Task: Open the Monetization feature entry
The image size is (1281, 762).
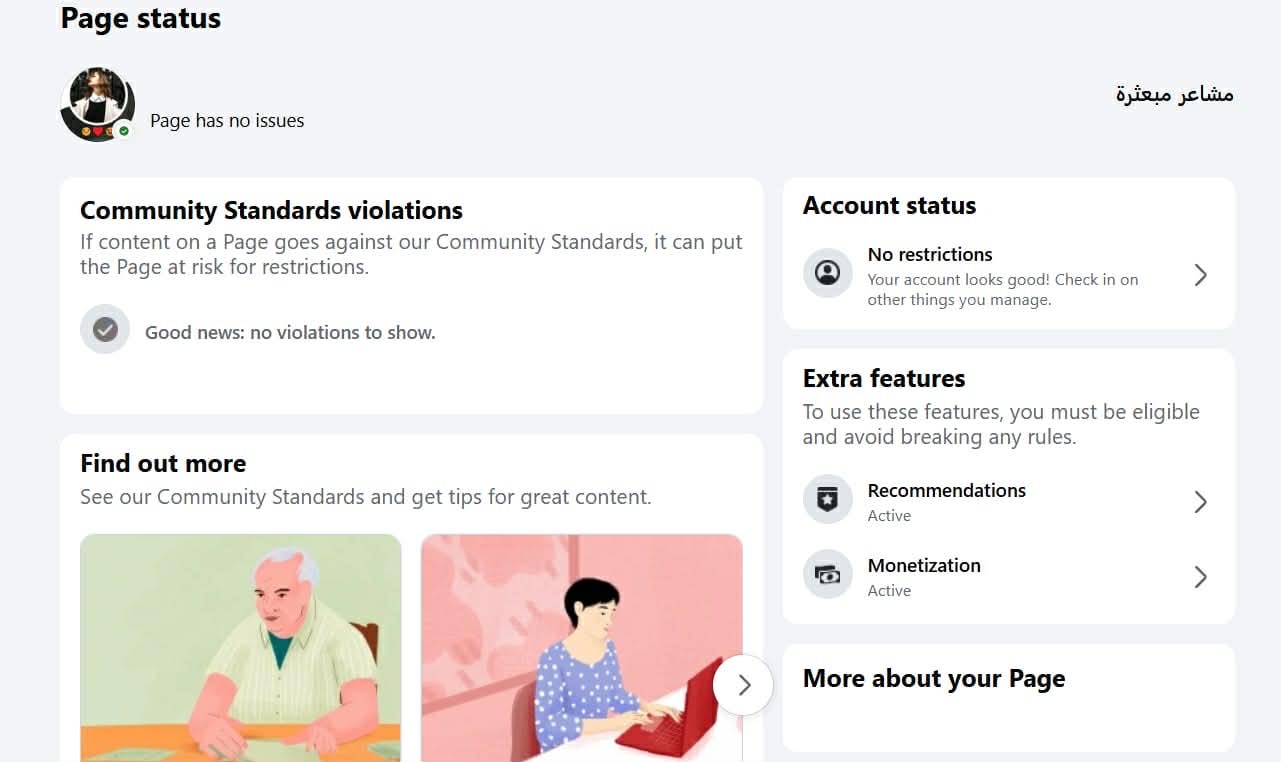Action: 1009,577
